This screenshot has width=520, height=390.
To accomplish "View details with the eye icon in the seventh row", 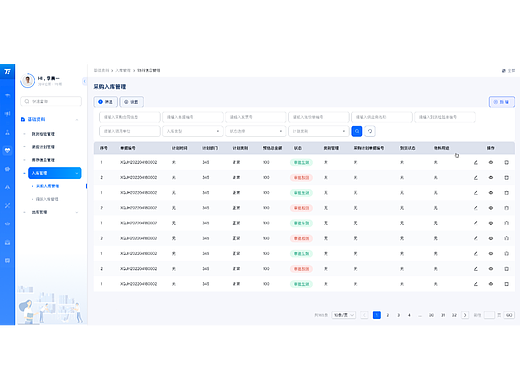I will pos(491,254).
